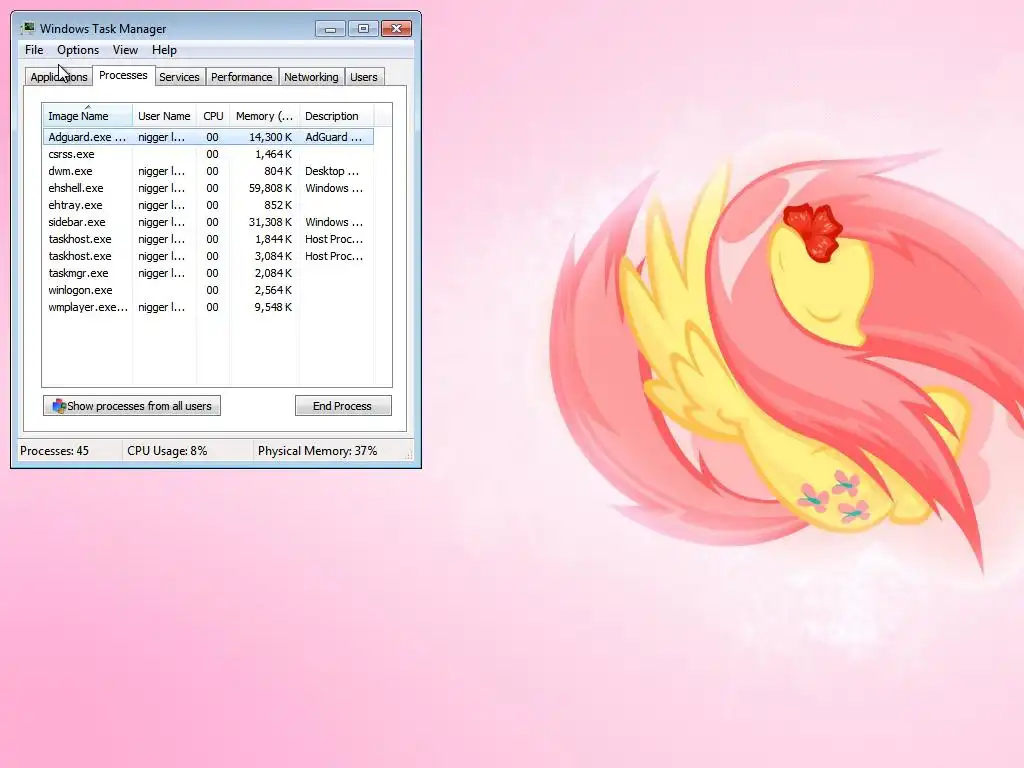Switch to the Services tab

click(x=179, y=76)
